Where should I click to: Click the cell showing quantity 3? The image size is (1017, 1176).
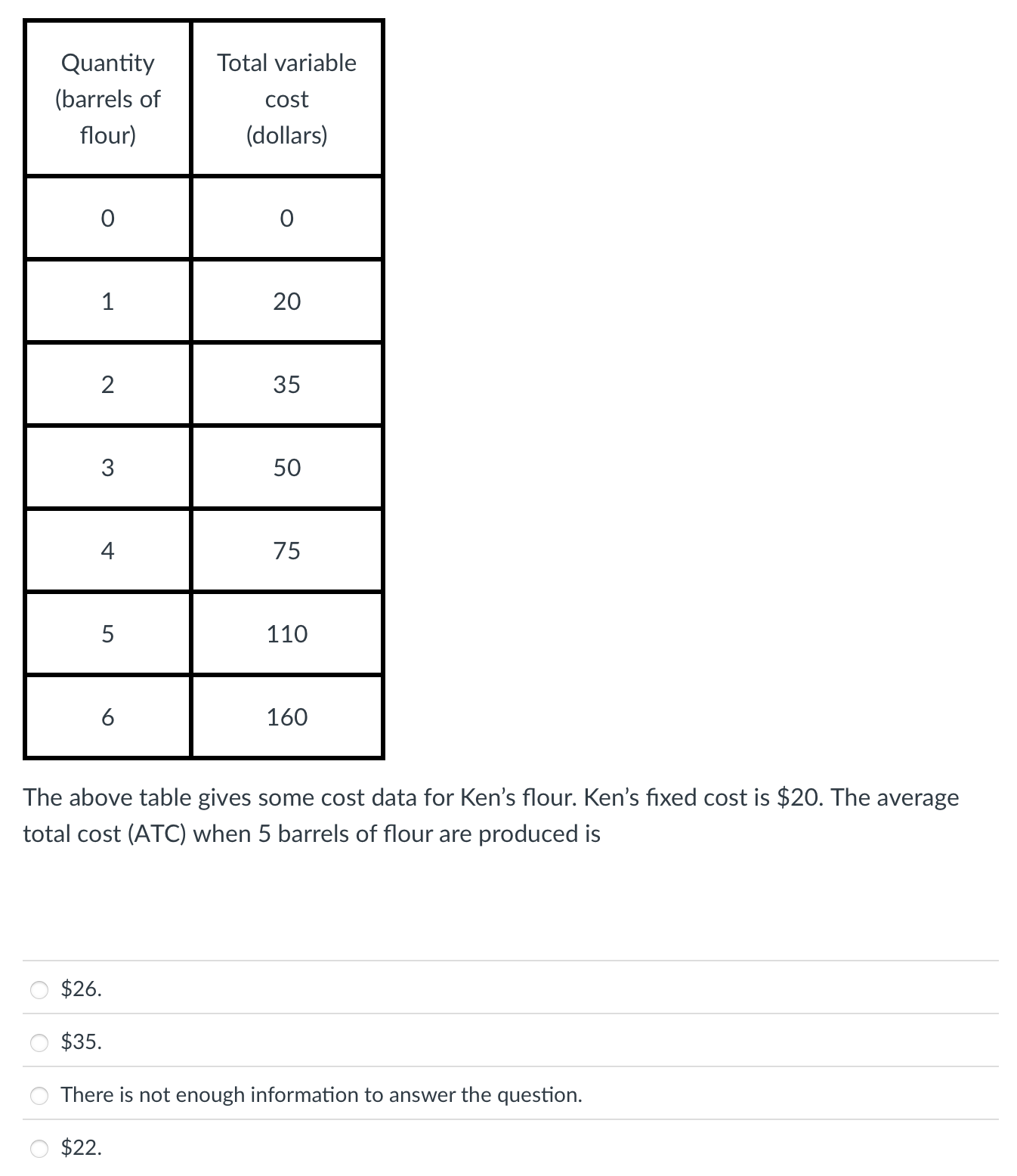tap(107, 468)
